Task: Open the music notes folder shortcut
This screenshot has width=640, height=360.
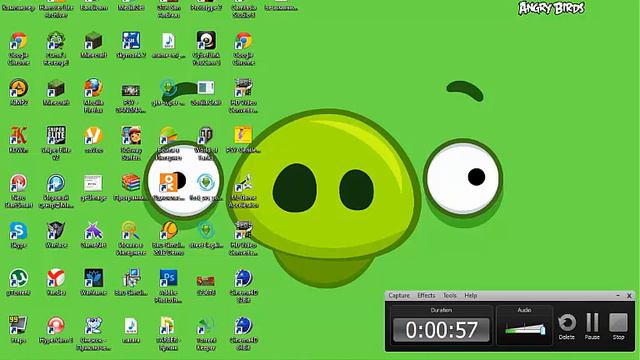Action: click(x=169, y=326)
